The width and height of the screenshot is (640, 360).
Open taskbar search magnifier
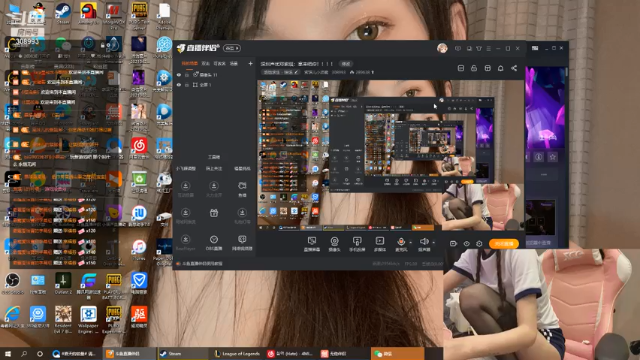click(x=24, y=354)
